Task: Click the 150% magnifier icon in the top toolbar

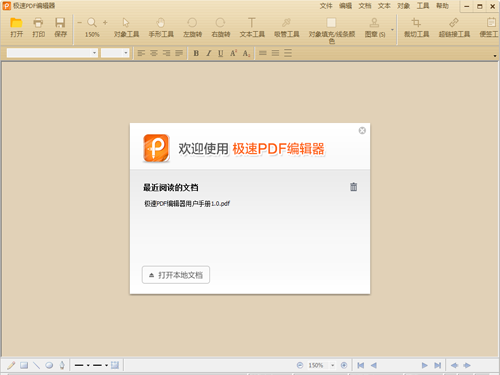Action: pos(92,23)
